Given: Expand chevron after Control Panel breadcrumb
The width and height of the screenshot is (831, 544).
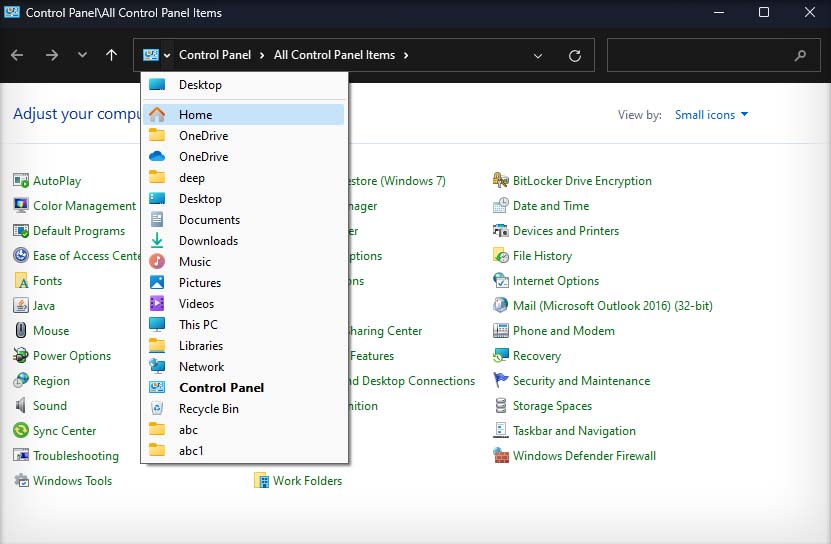Looking at the screenshot, I should coord(262,55).
